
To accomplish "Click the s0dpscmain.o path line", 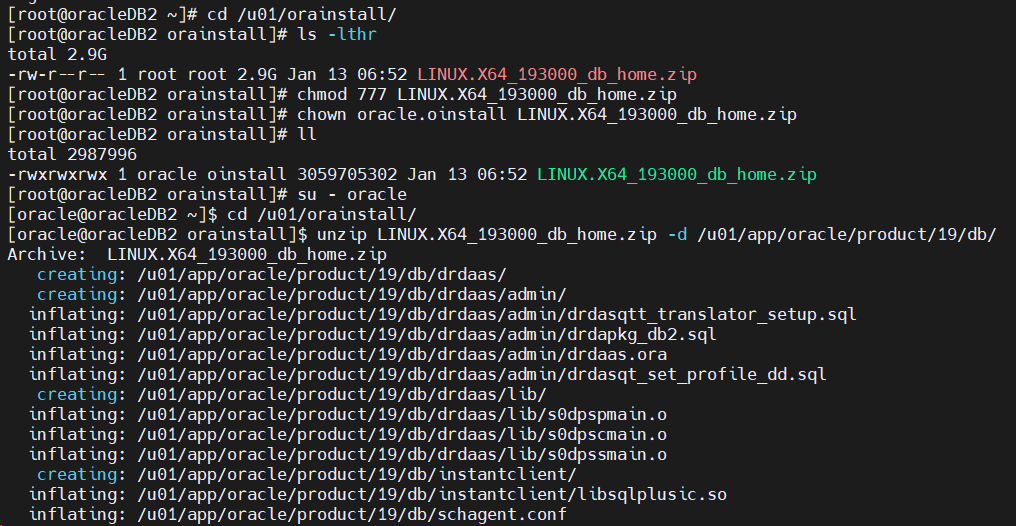I will point(402,435).
